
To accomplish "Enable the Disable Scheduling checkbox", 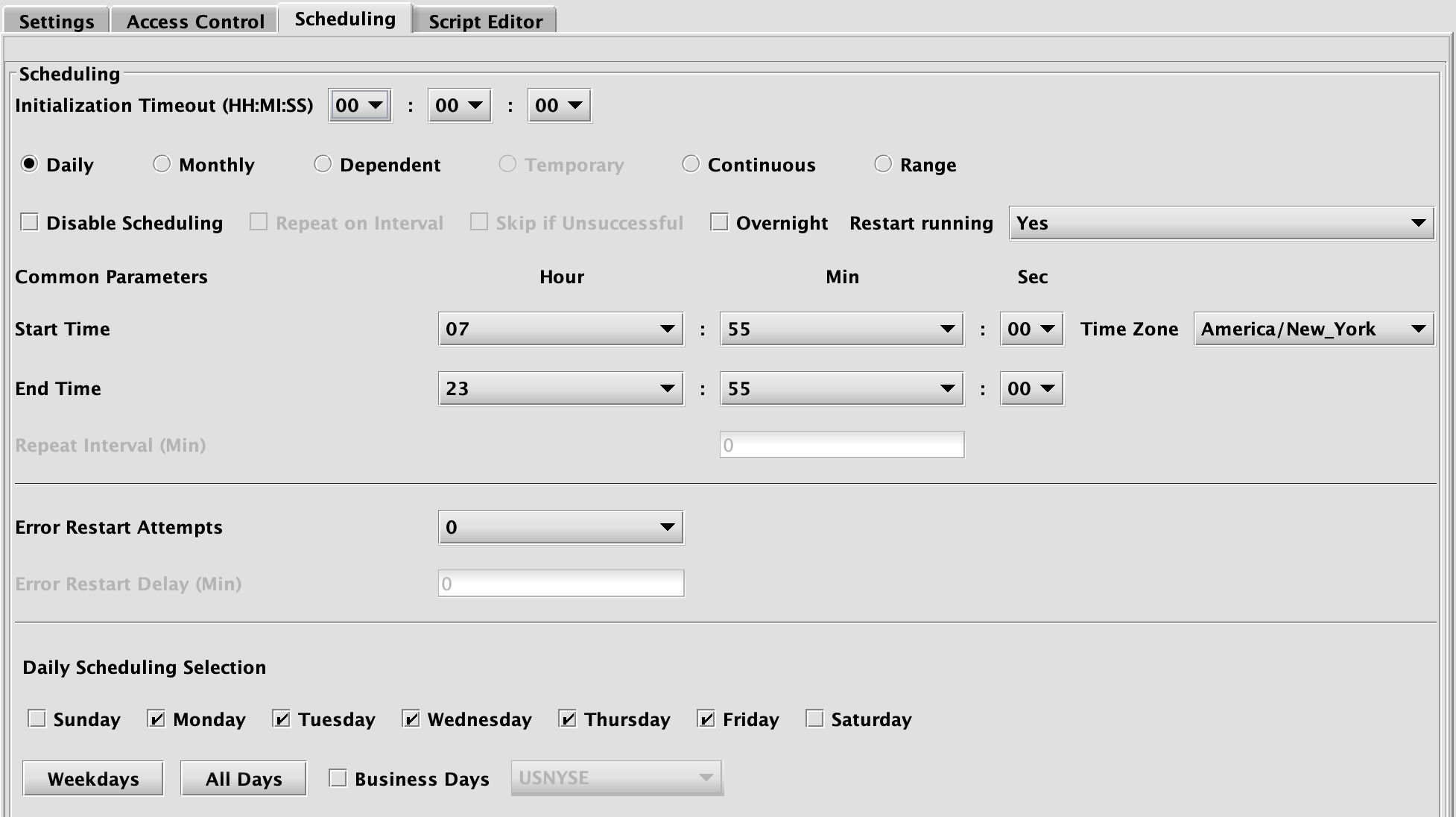I will click(30, 222).
